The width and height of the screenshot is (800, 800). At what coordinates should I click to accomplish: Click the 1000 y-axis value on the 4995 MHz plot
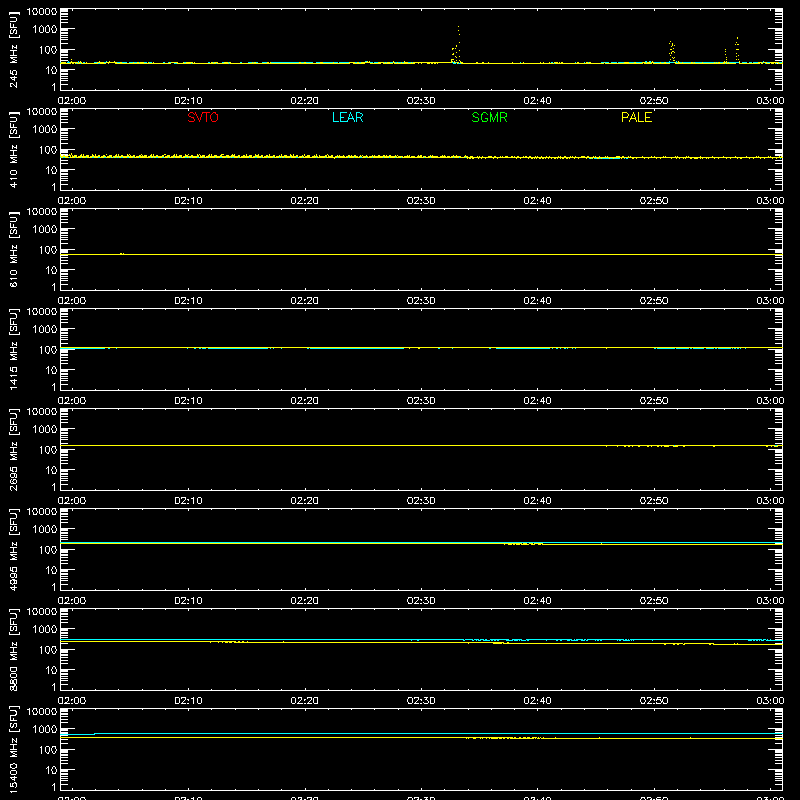(x=45, y=530)
